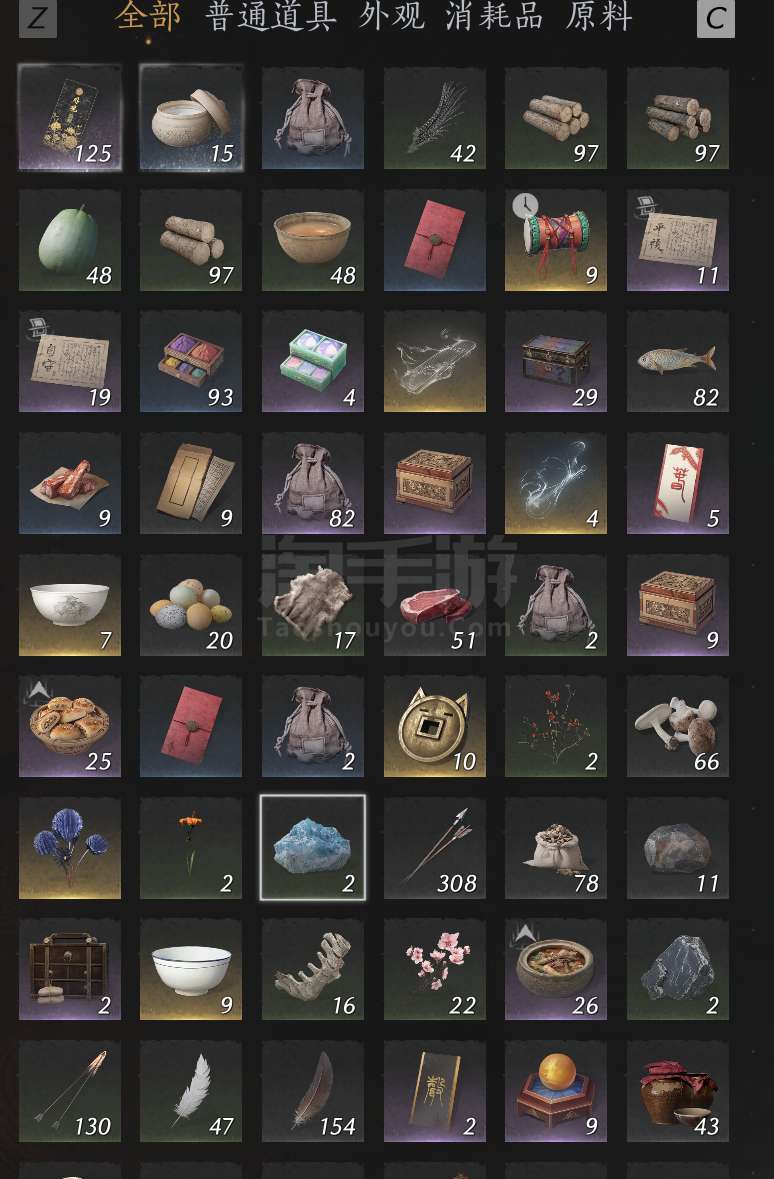Select the bird eggs item with count 20
The image size is (774, 1179).
(190, 605)
